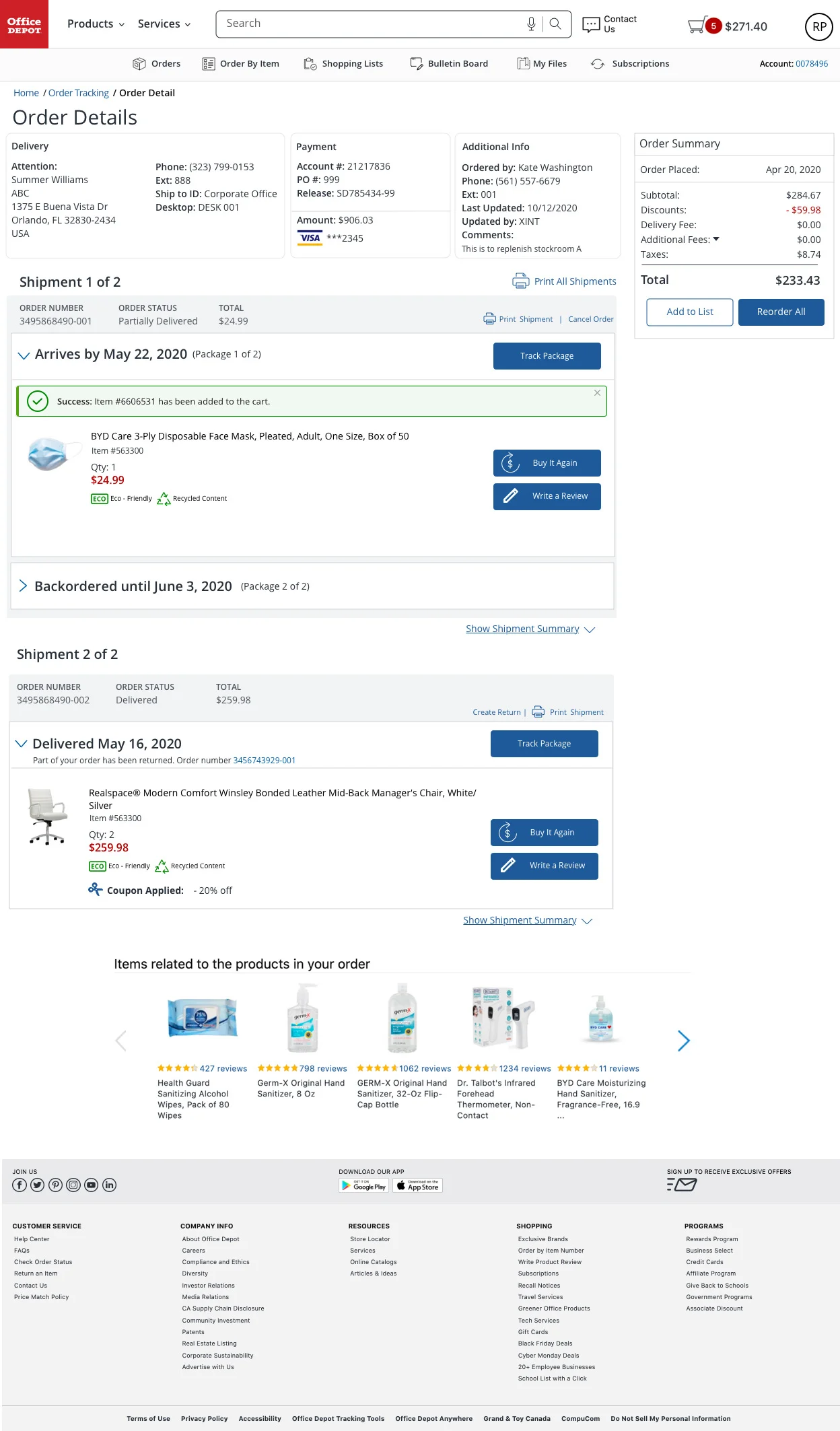
Task: Open the Google Play badge
Action: coord(363,1185)
